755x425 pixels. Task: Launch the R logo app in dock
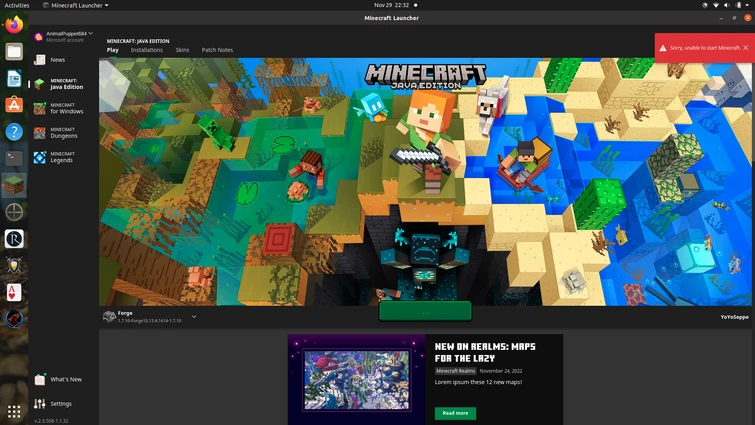point(14,239)
